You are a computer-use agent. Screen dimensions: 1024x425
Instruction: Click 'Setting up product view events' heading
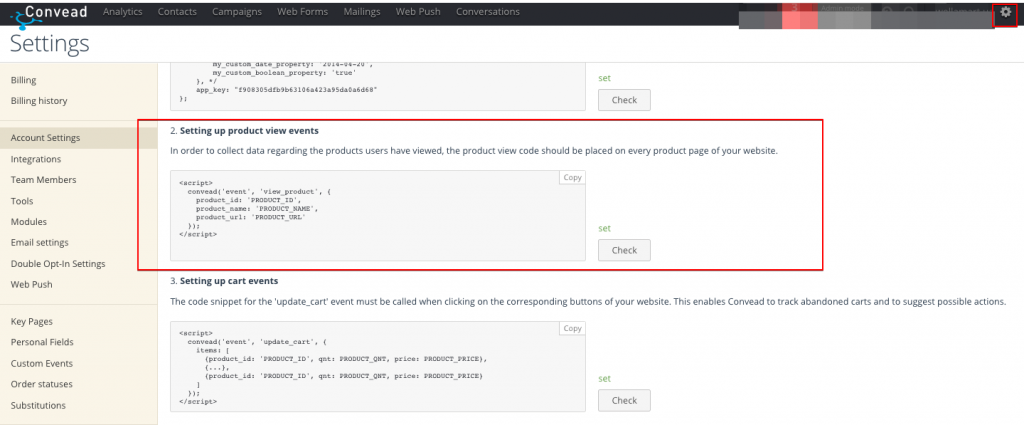pos(249,131)
